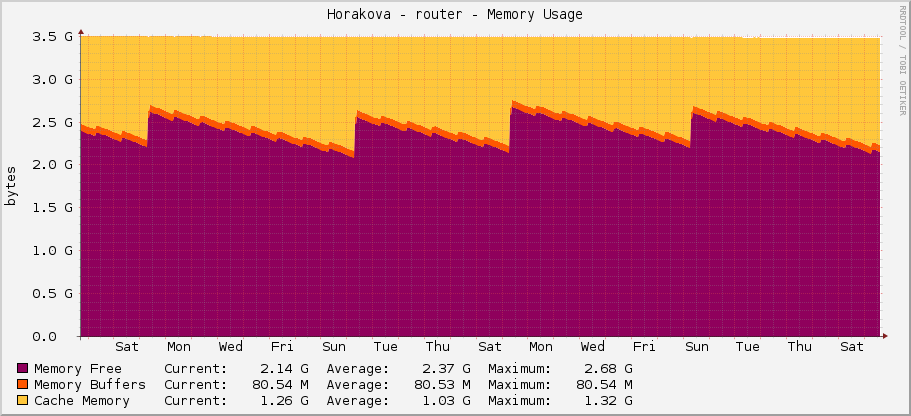Select the 'Cache Memory' legend label
The width and height of the screenshot is (911, 416).
[82, 401]
